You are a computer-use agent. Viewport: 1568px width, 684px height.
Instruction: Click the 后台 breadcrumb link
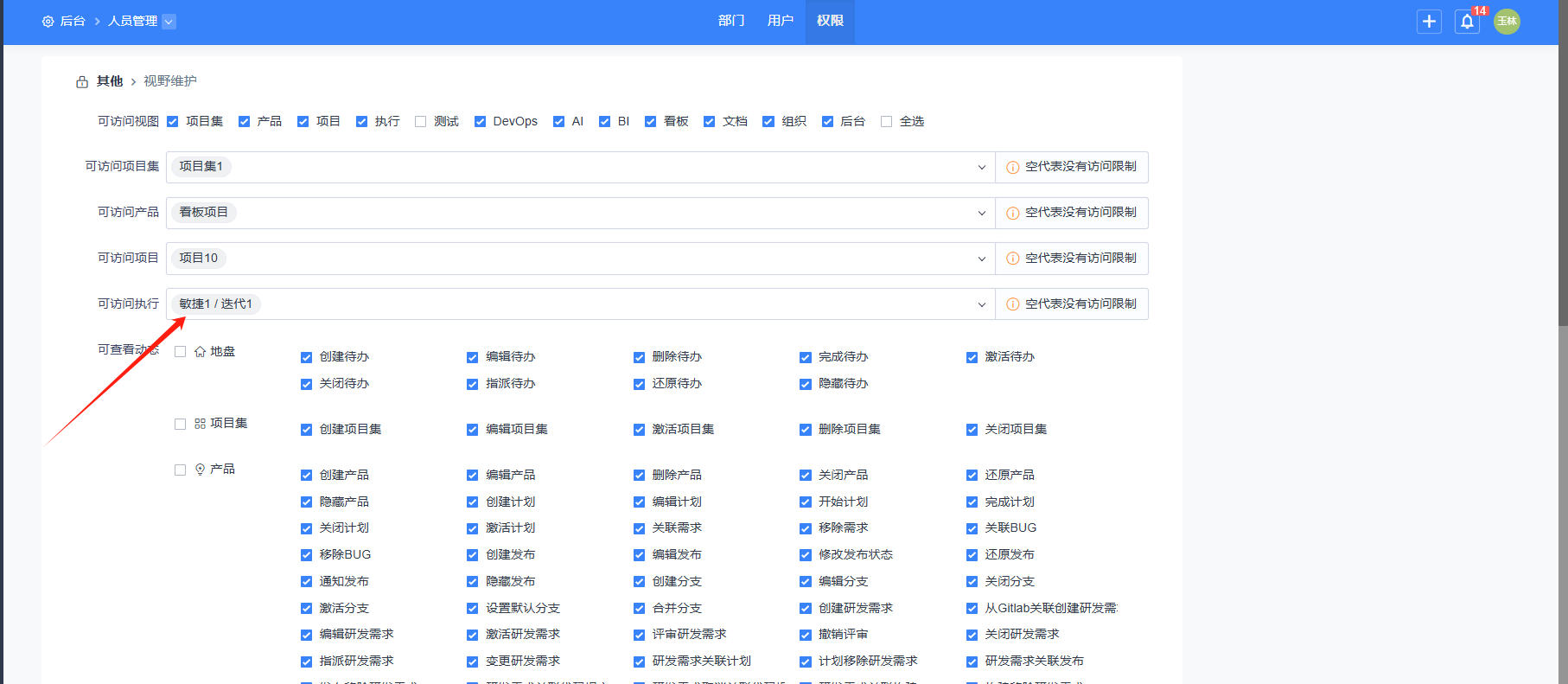pyautogui.click(x=73, y=22)
